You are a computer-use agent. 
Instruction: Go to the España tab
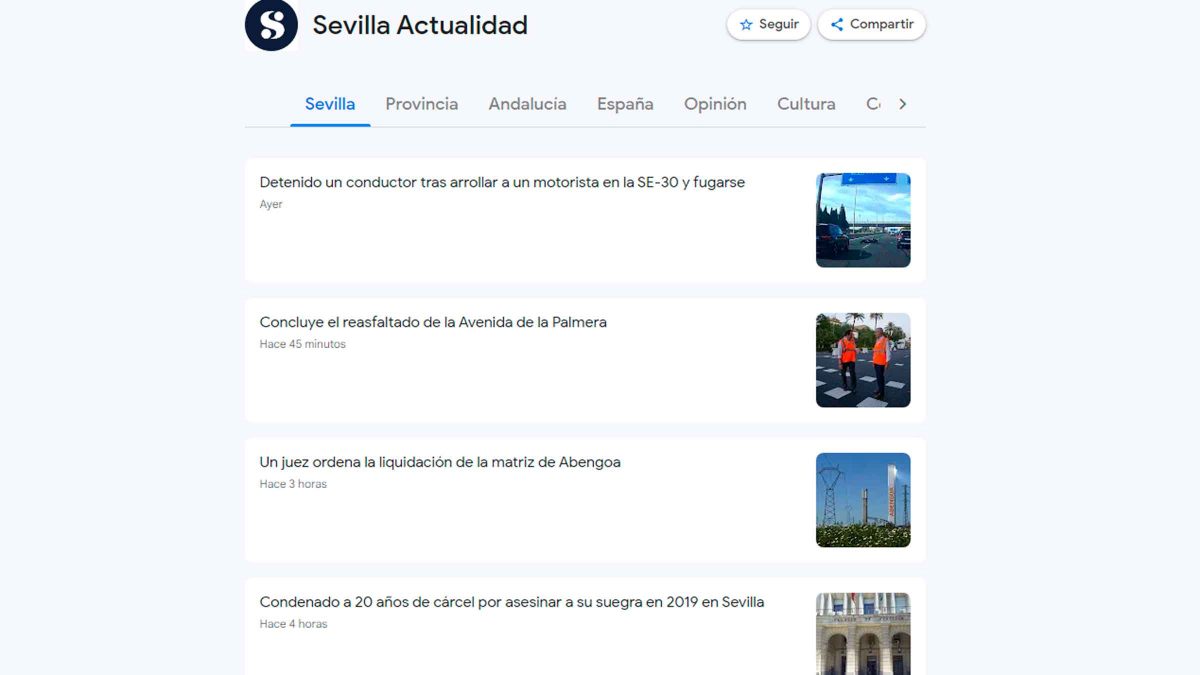[x=625, y=104]
